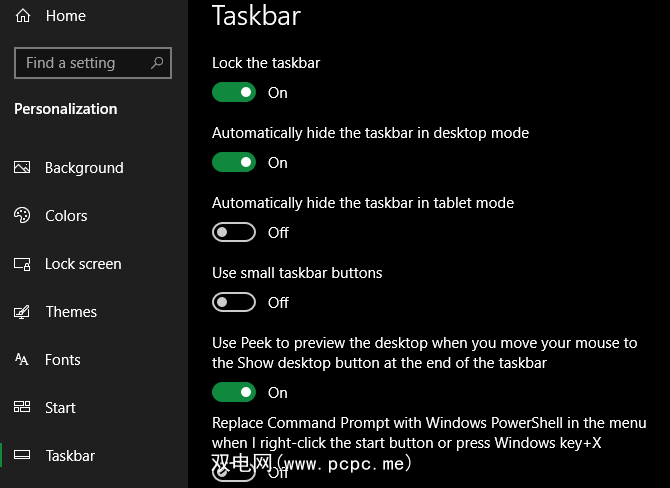This screenshot has width=670, height=488.
Task: Go to Lock screen settings
Action: click(83, 264)
